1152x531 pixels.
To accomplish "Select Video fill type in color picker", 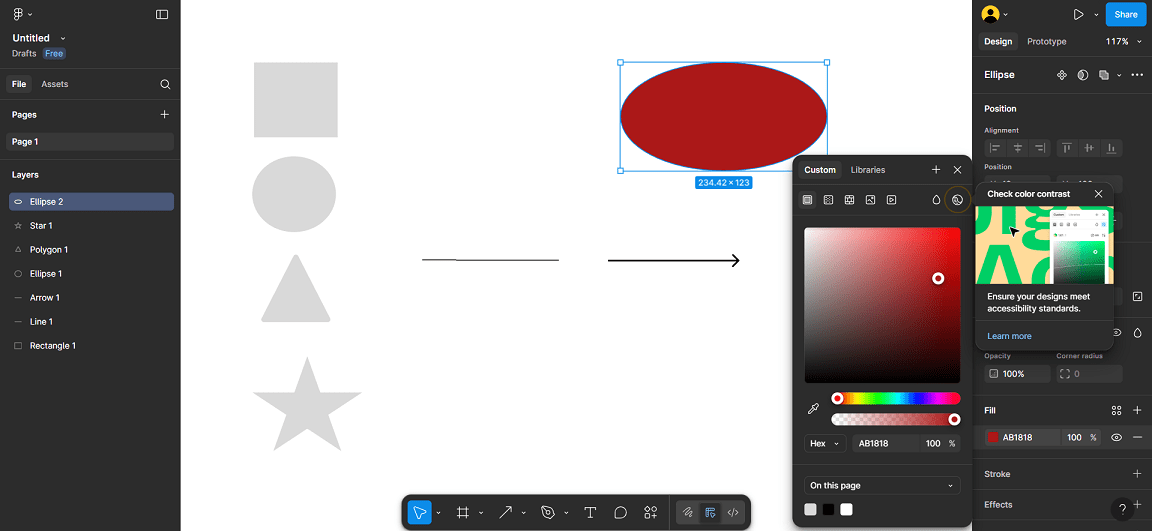I will [x=891, y=200].
